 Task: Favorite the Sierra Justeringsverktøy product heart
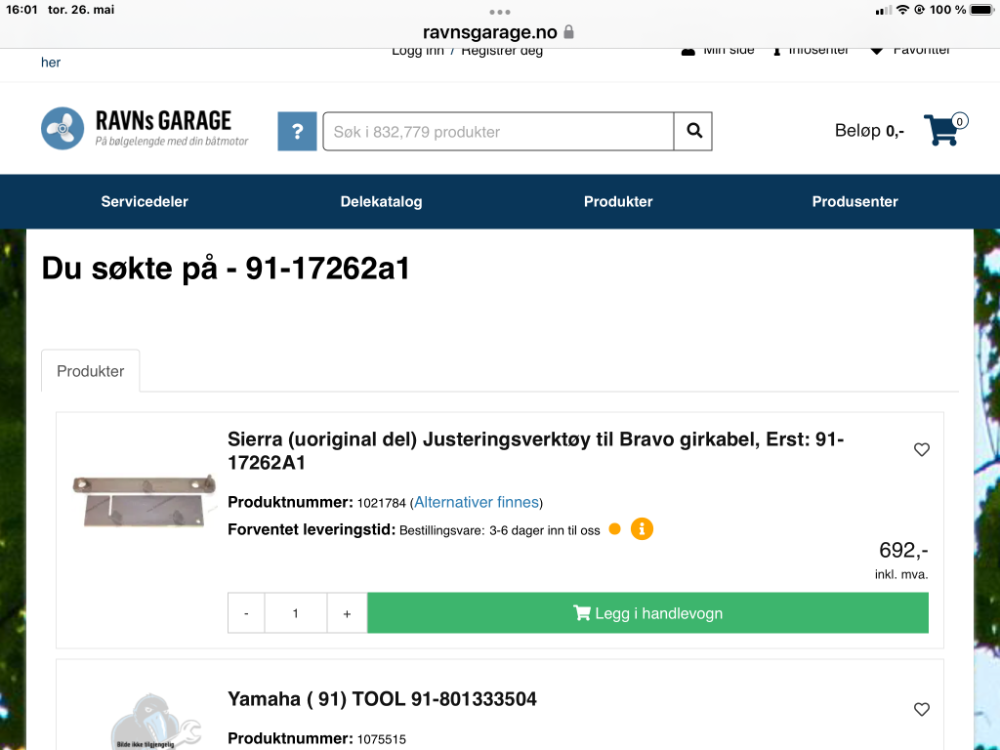click(922, 450)
